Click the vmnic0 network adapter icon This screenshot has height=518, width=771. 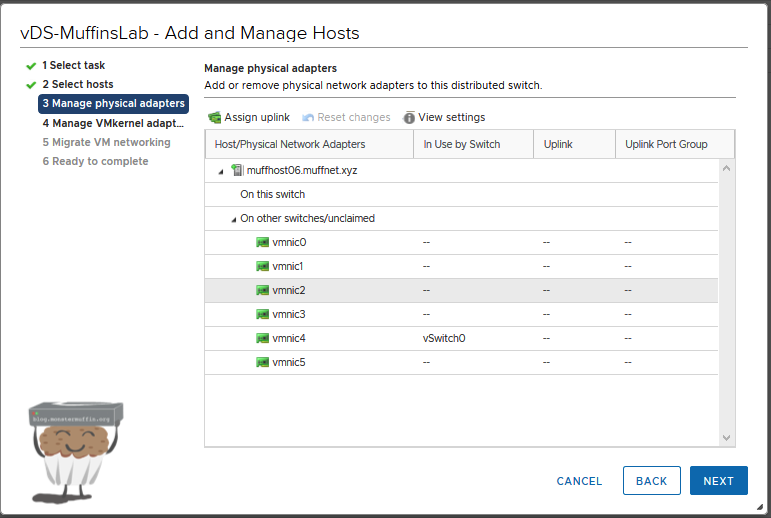[x=263, y=242]
